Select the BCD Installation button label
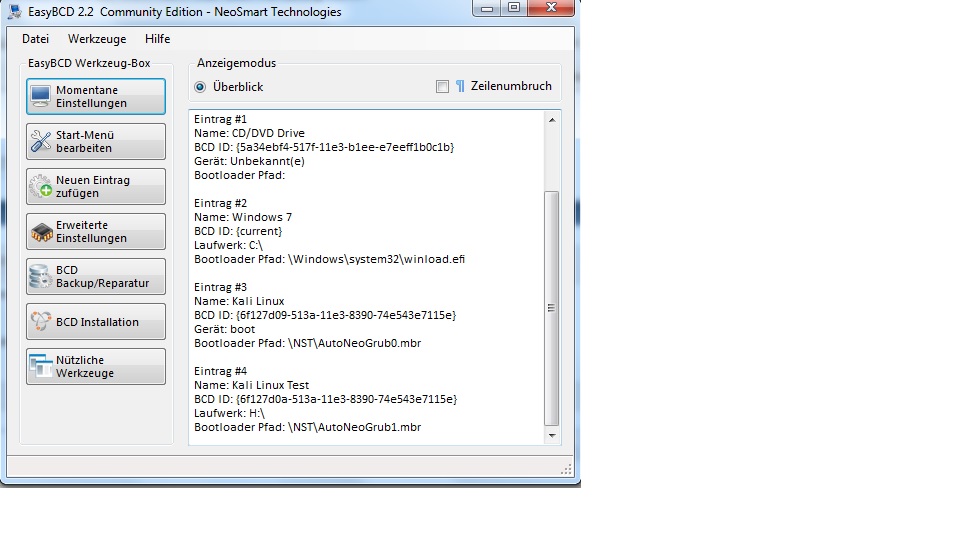Image resolution: width=960 pixels, height=540 pixels. (97, 322)
